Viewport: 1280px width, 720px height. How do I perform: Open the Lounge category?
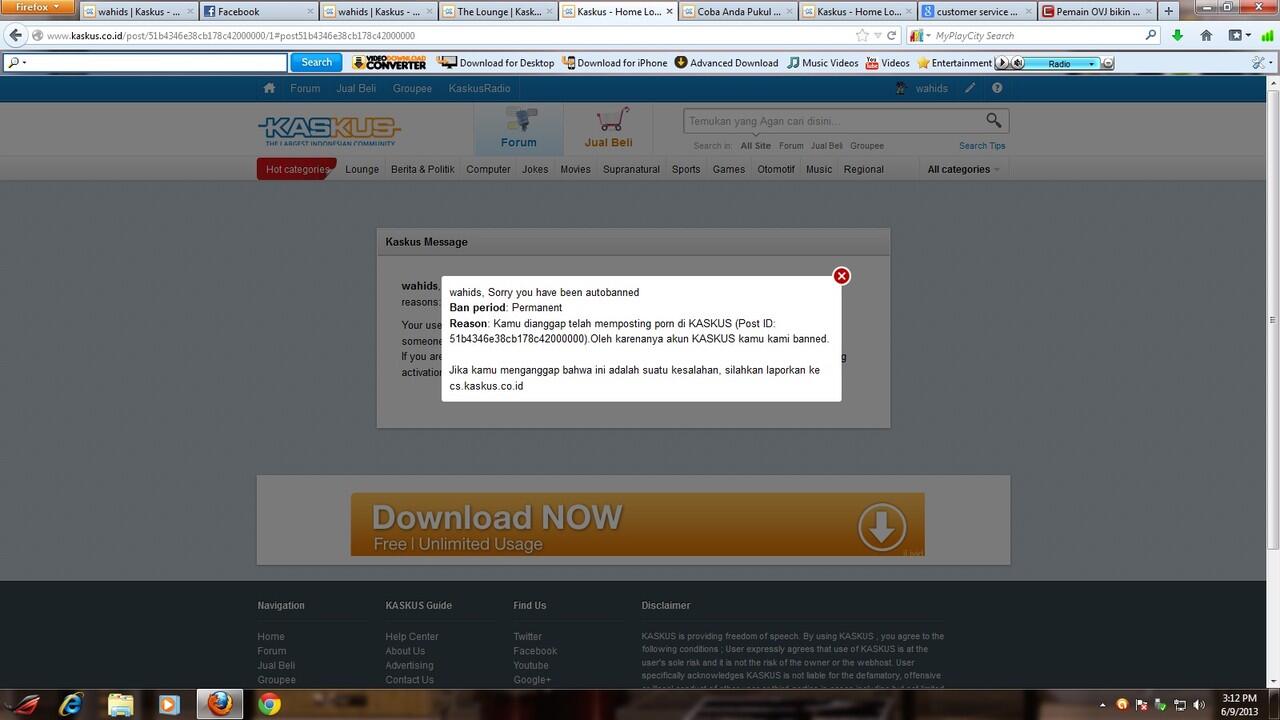pyautogui.click(x=362, y=169)
